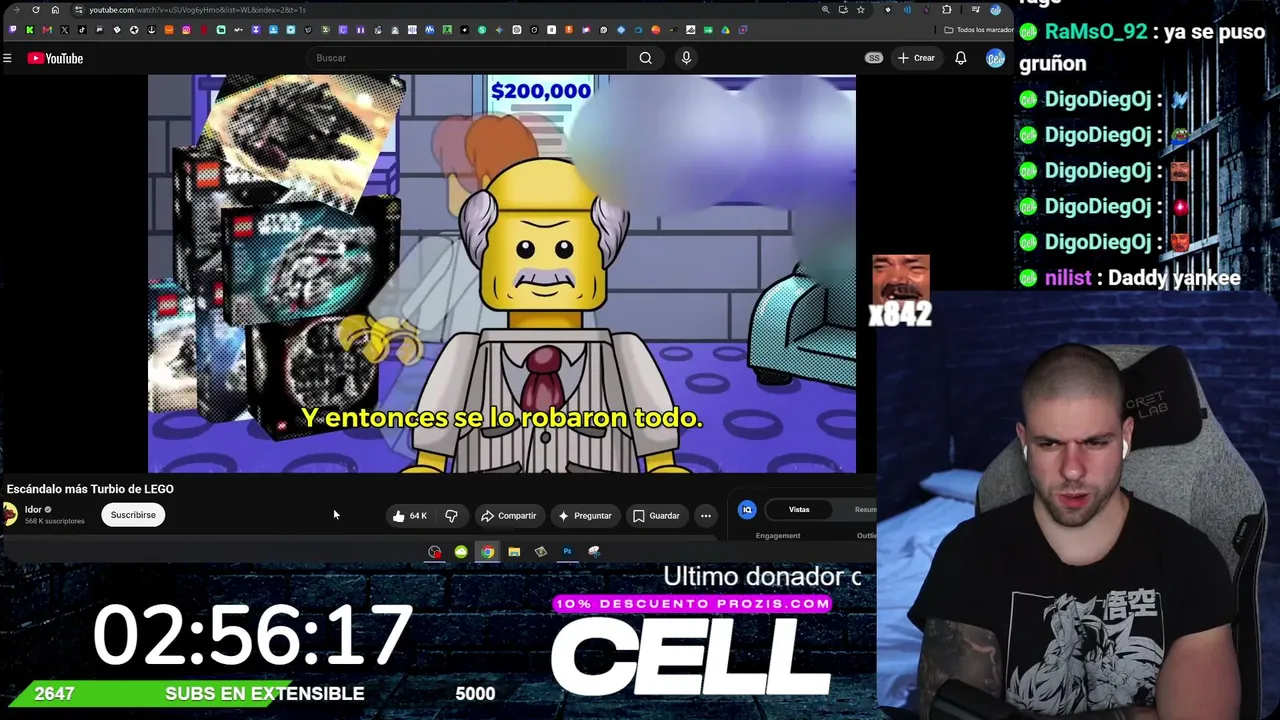The height and width of the screenshot is (720, 1280).
Task: Open the Idor channel avatar
Action: pyautogui.click(x=10, y=515)
